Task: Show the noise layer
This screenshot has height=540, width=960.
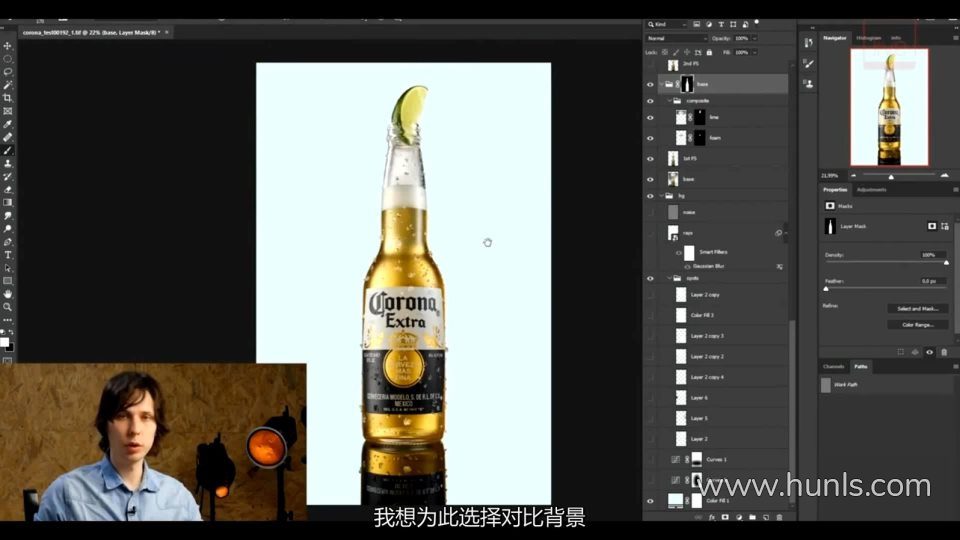Action: (650, 212)
